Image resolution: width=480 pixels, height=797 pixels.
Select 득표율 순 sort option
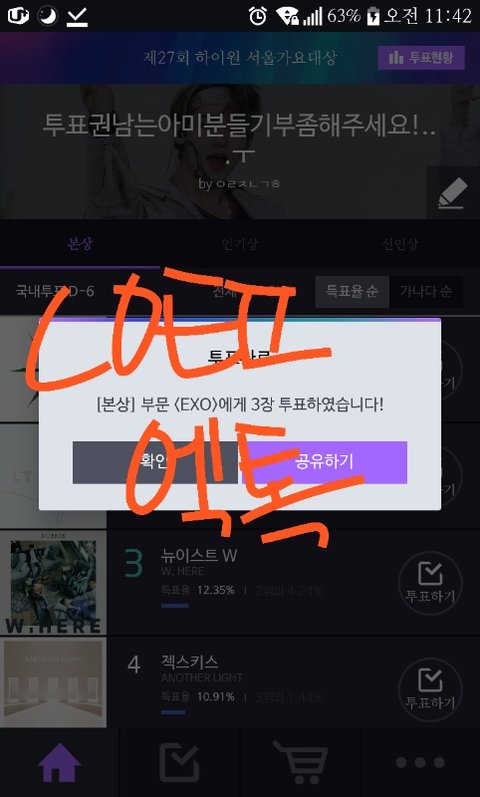pos(352,292)
